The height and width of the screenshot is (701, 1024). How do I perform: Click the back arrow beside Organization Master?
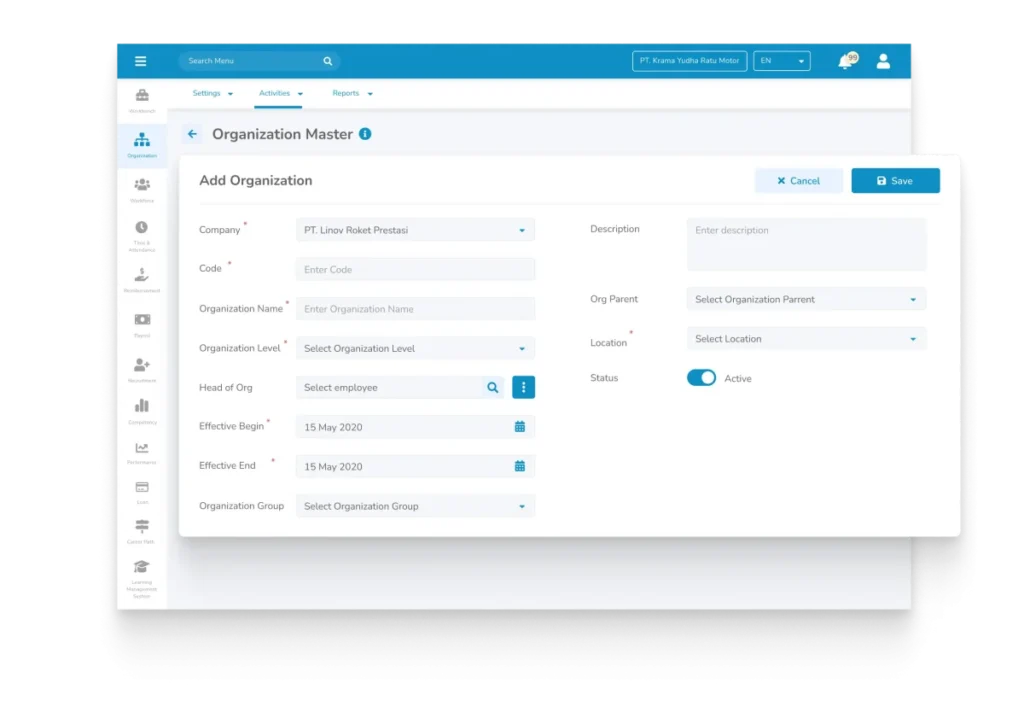tap(192, 134)
